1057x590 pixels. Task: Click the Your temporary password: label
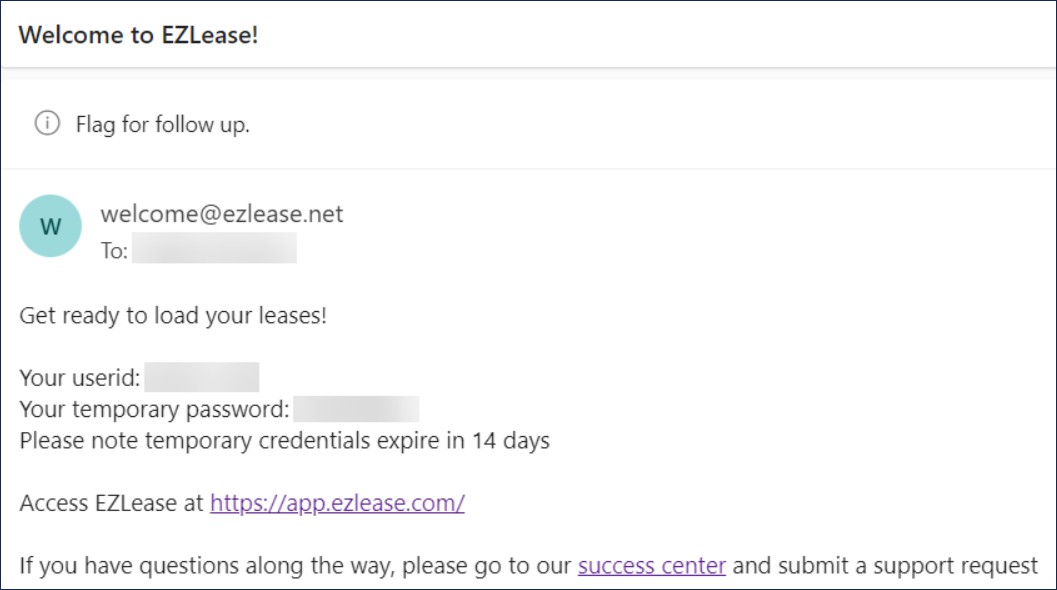tap(154, 409)
